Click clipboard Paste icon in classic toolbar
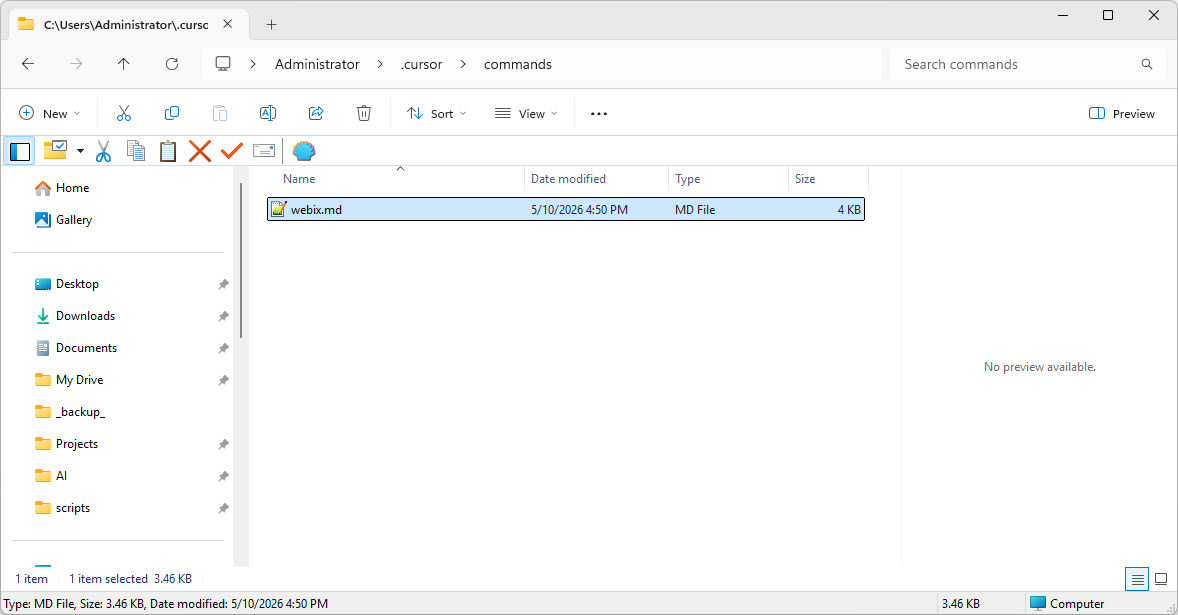 tap(168, 151)
